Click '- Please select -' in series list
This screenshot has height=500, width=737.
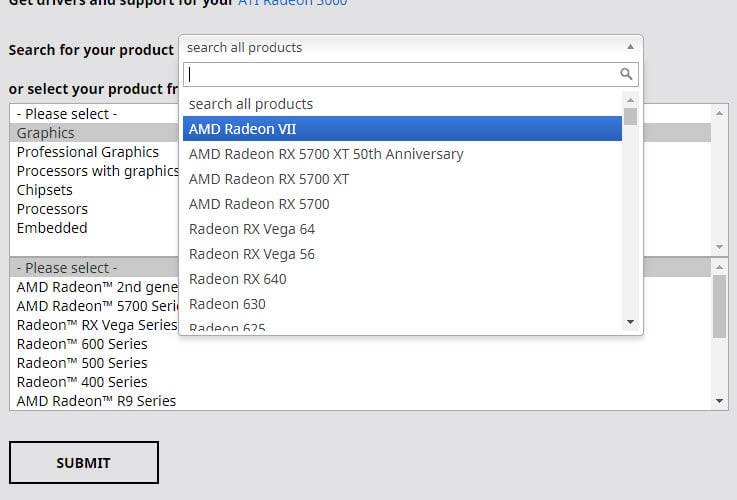pos(96,268)
